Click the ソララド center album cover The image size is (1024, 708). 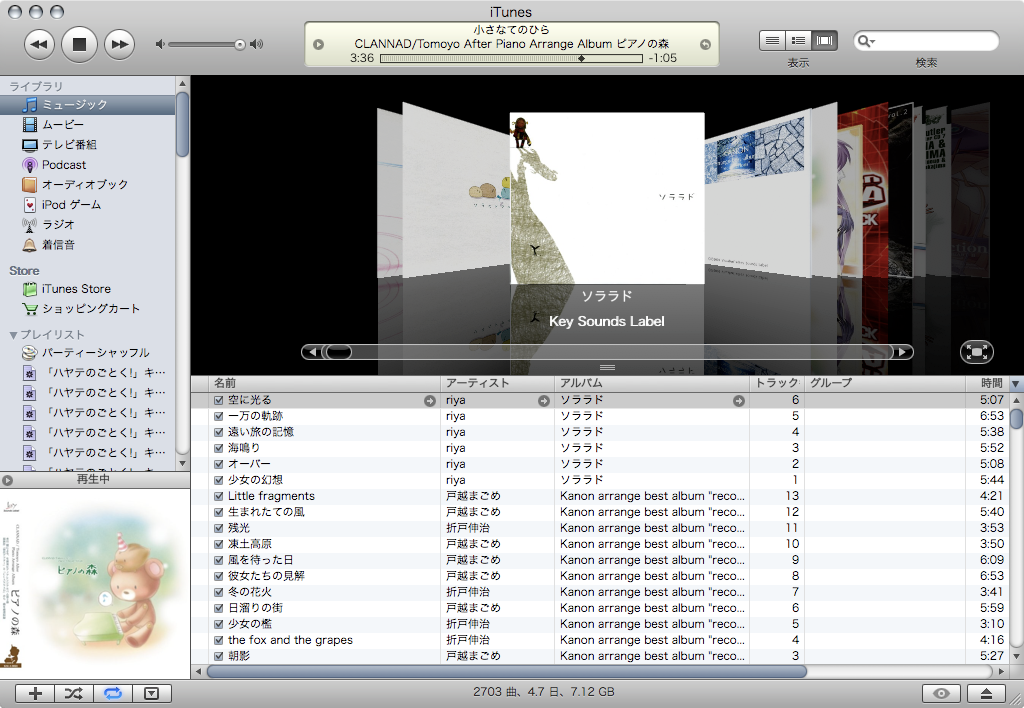click(607, 199)
